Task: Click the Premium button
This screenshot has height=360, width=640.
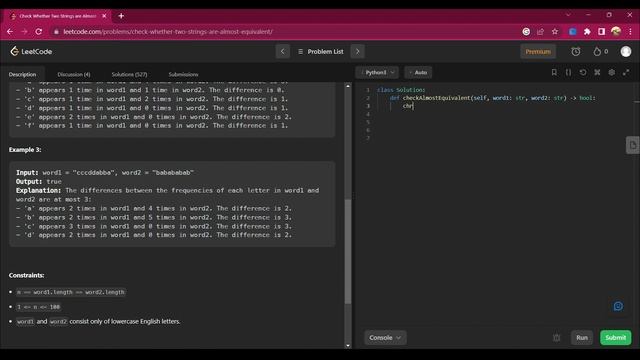Action: [x=538, y=51]
